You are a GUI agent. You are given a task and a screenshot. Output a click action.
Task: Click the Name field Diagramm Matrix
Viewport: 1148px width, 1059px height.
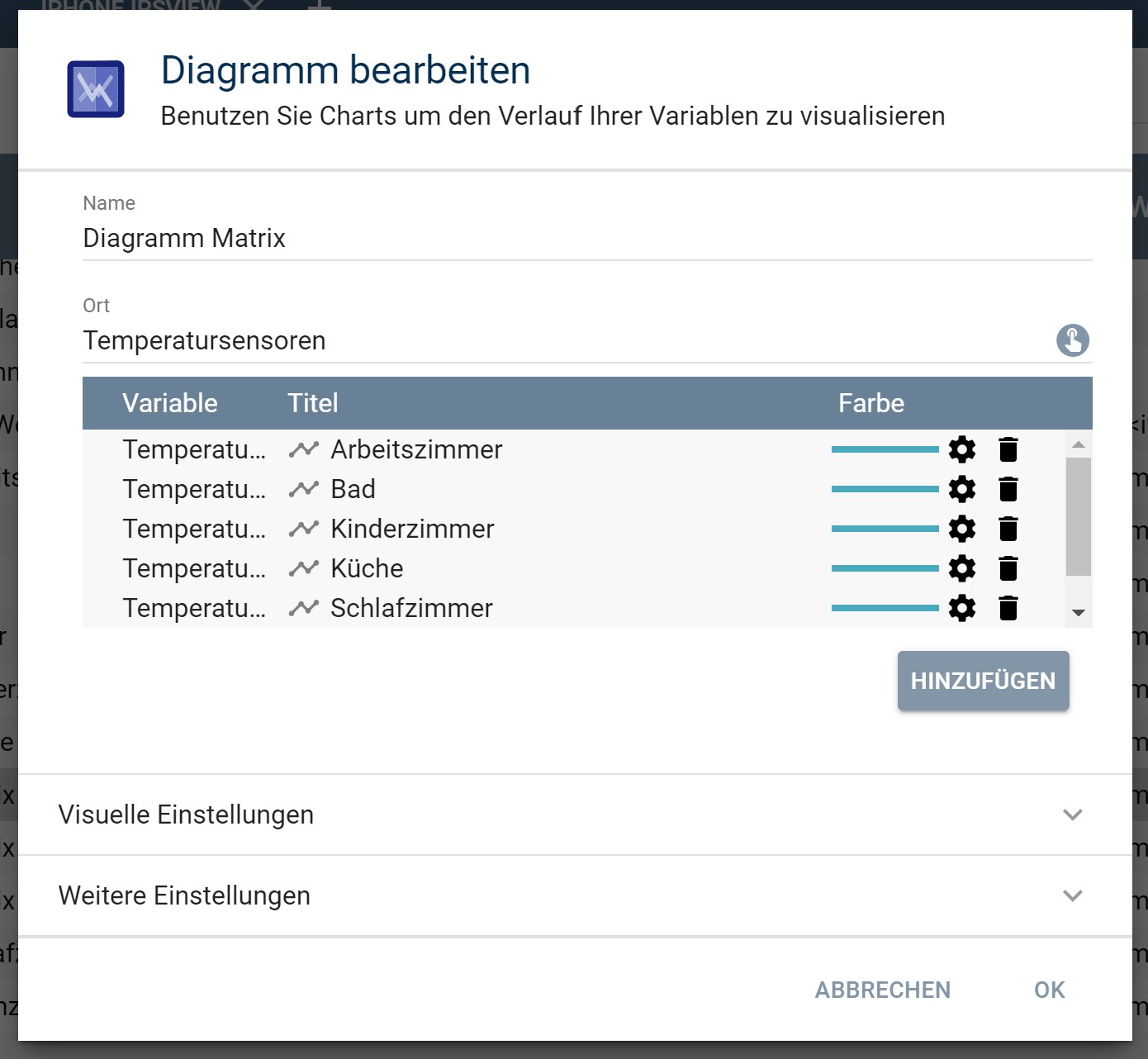click(587, 238)
